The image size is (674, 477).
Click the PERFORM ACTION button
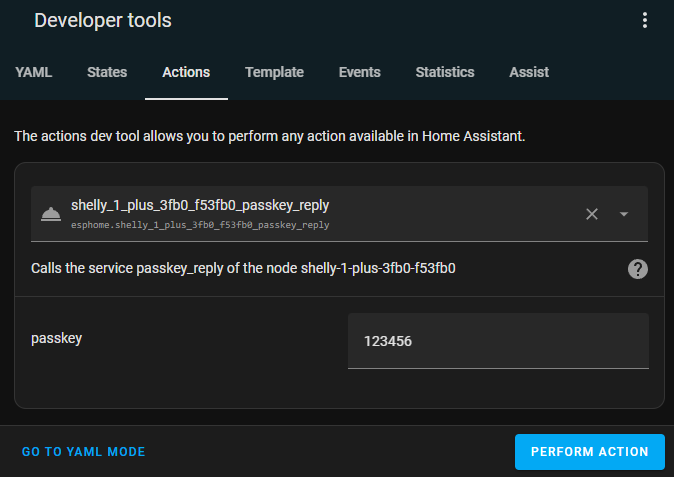pos(590,452)
